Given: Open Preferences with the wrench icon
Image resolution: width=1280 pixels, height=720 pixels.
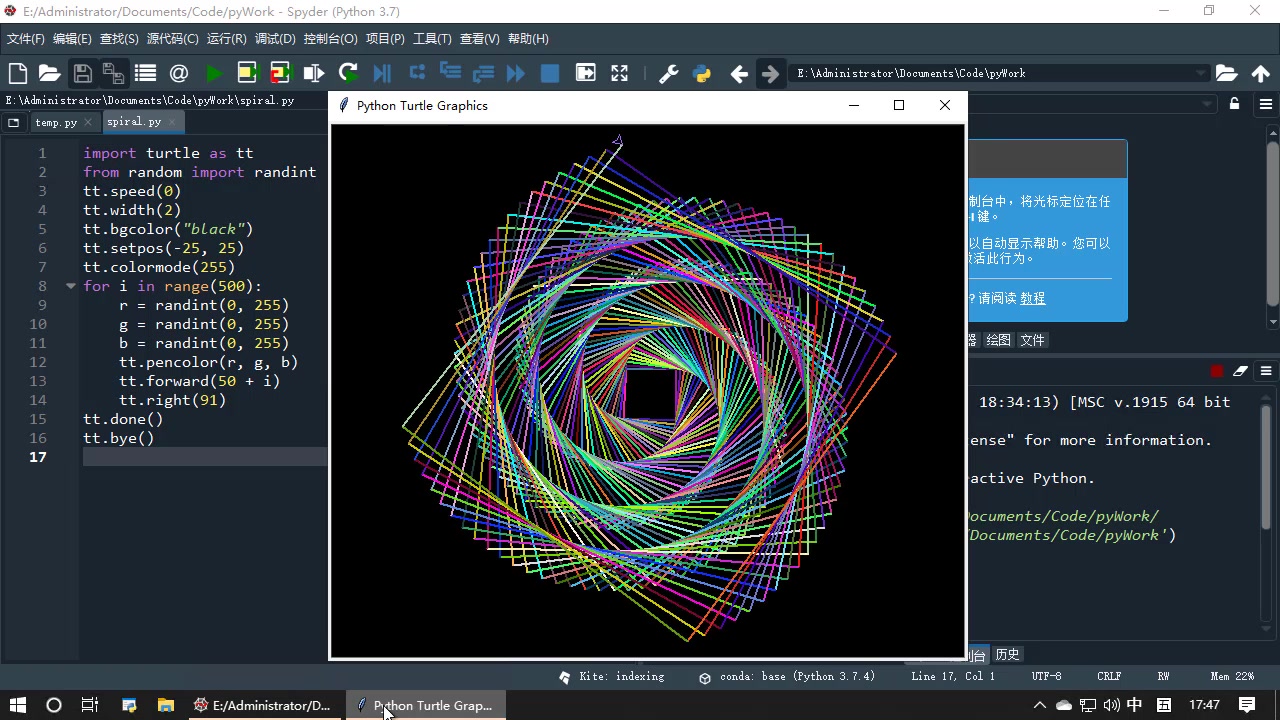Looking at the screenshot, I should click(x=668, y=73).
